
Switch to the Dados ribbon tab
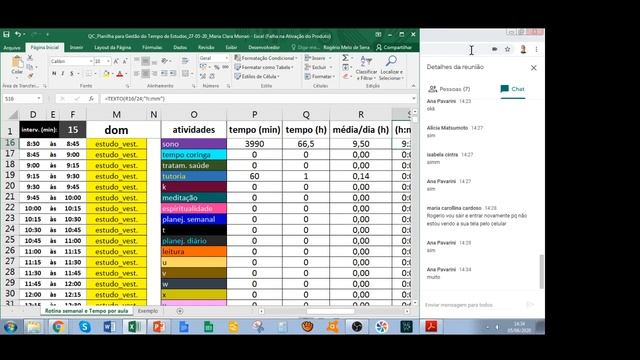(180, 47)
